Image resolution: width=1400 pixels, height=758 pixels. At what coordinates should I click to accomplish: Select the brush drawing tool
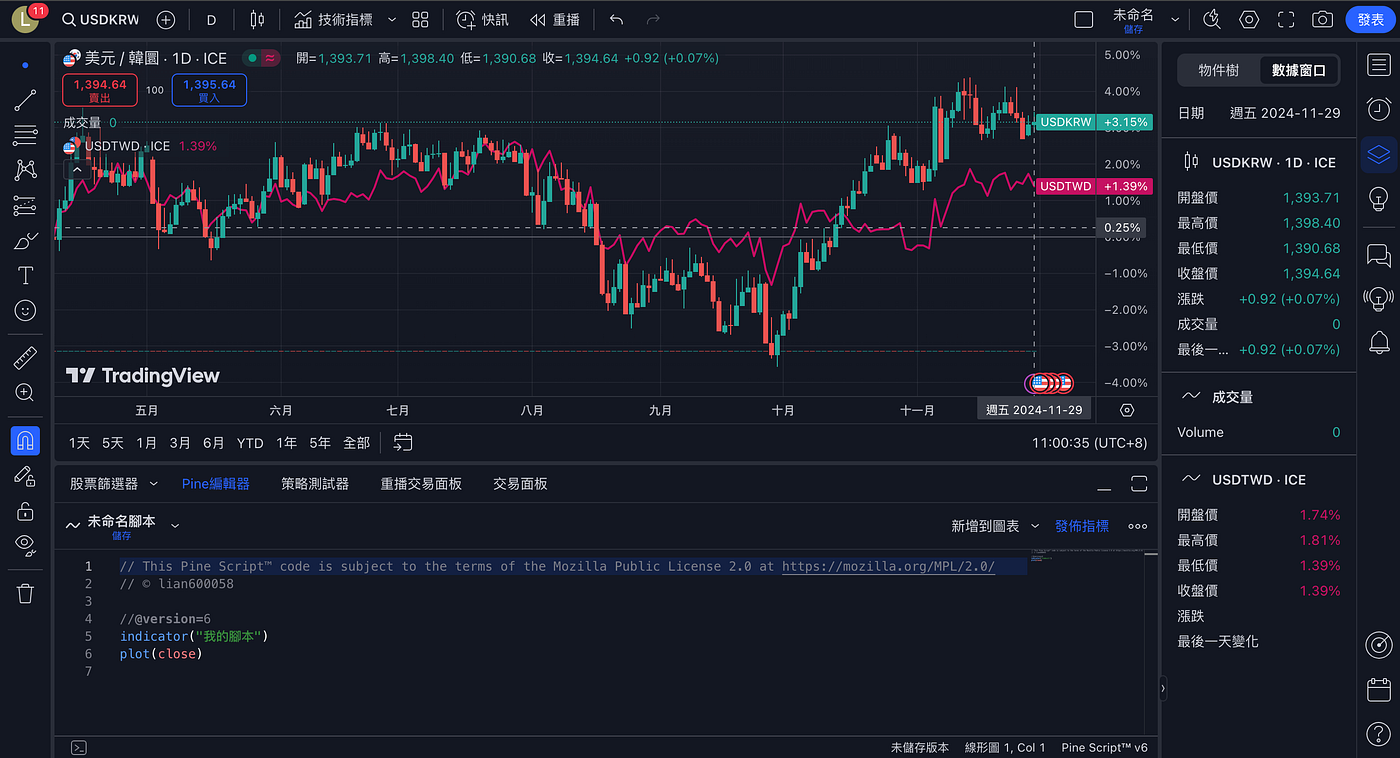coord(25,241)
